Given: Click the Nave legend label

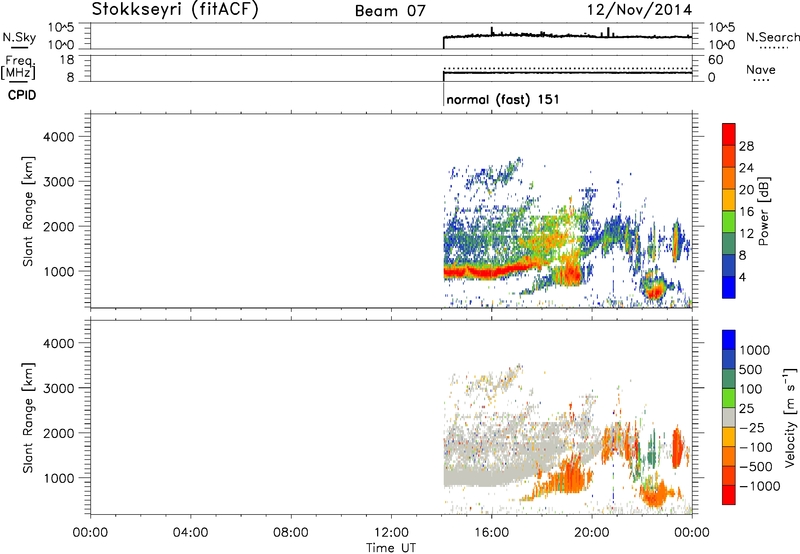Looking at the screenshot, I should (x=761, y=69).
